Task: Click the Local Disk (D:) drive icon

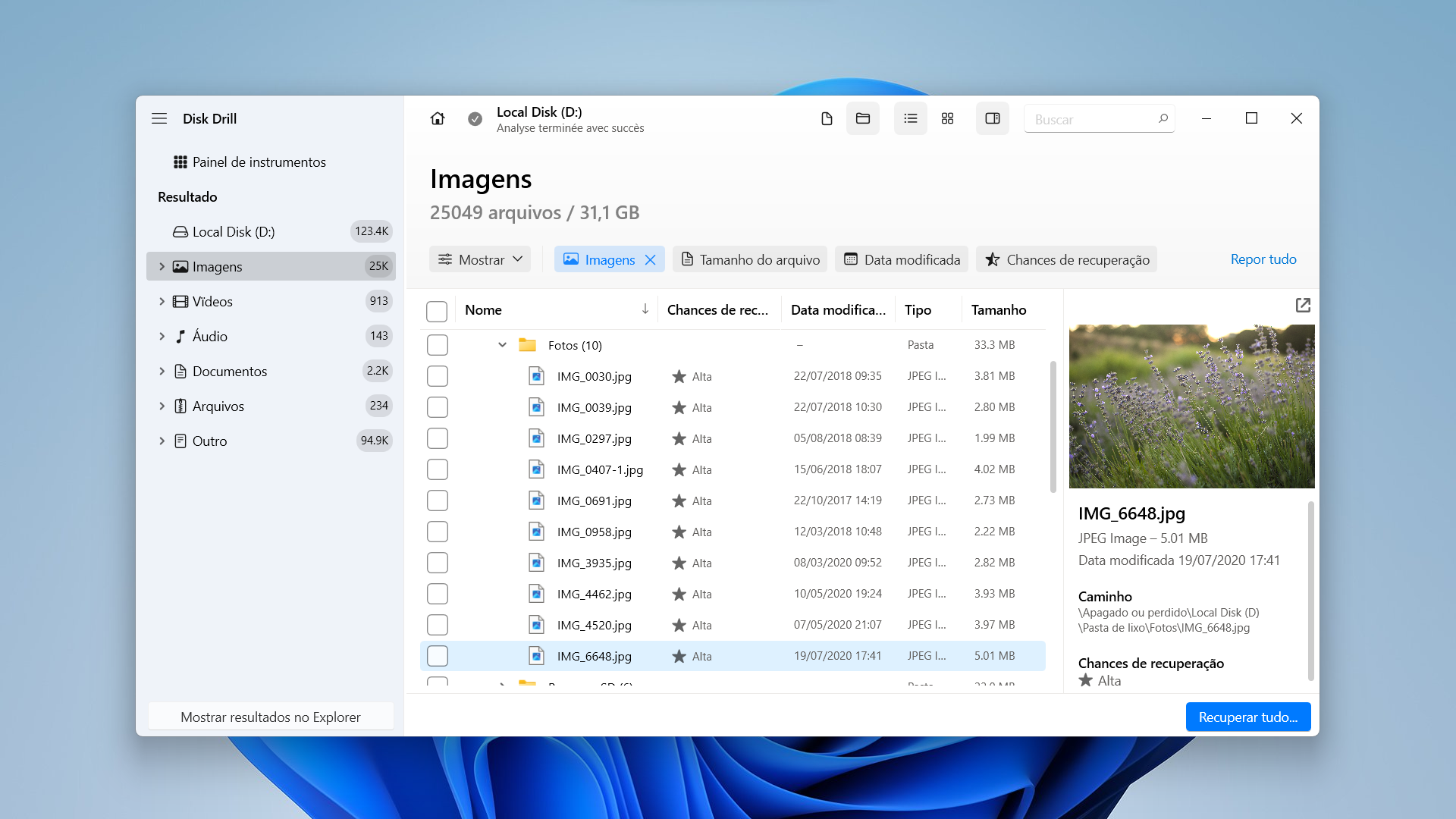Action: coord(180,232)
